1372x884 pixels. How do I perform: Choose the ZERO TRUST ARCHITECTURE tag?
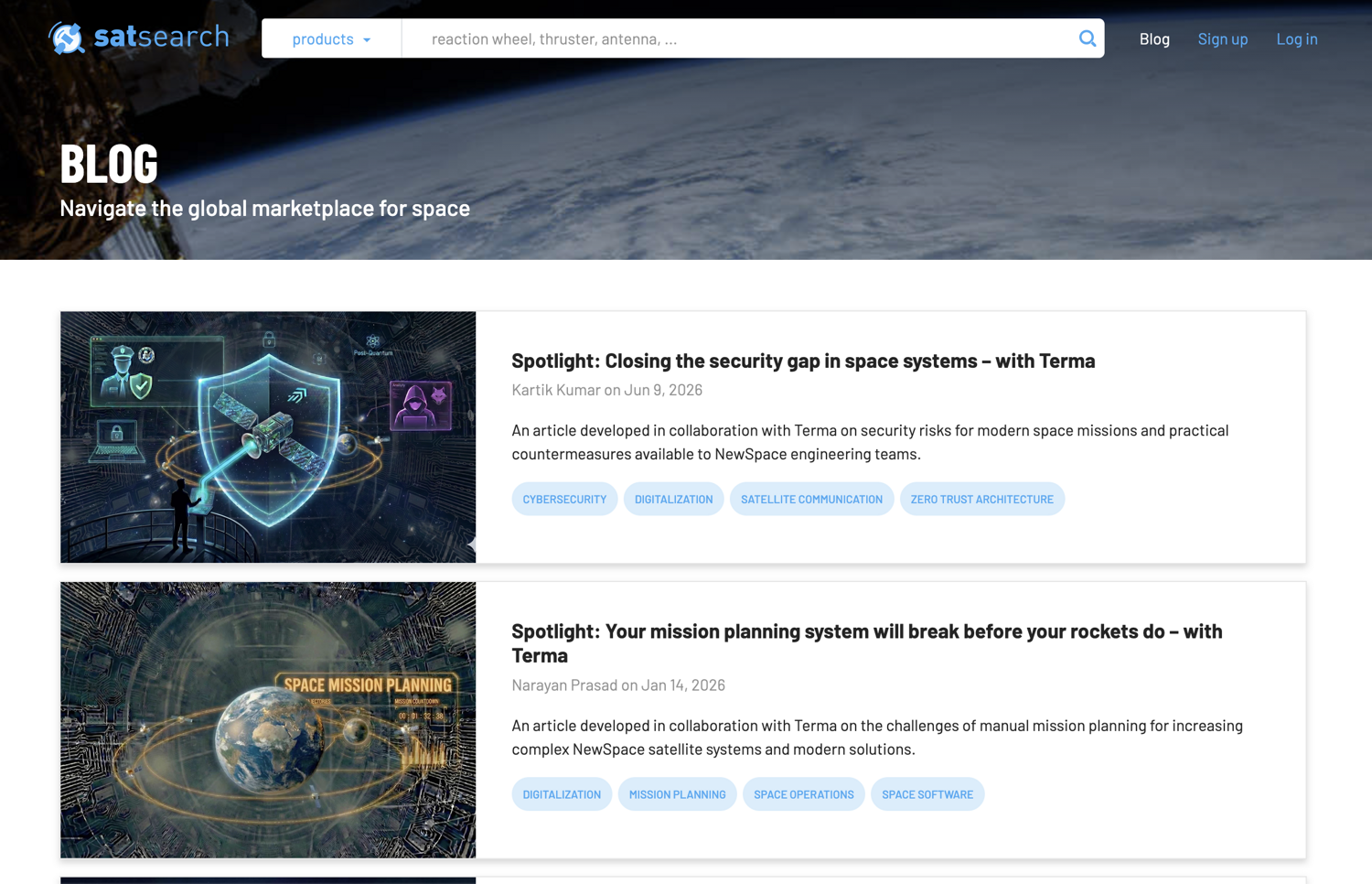tap(981, 499)
